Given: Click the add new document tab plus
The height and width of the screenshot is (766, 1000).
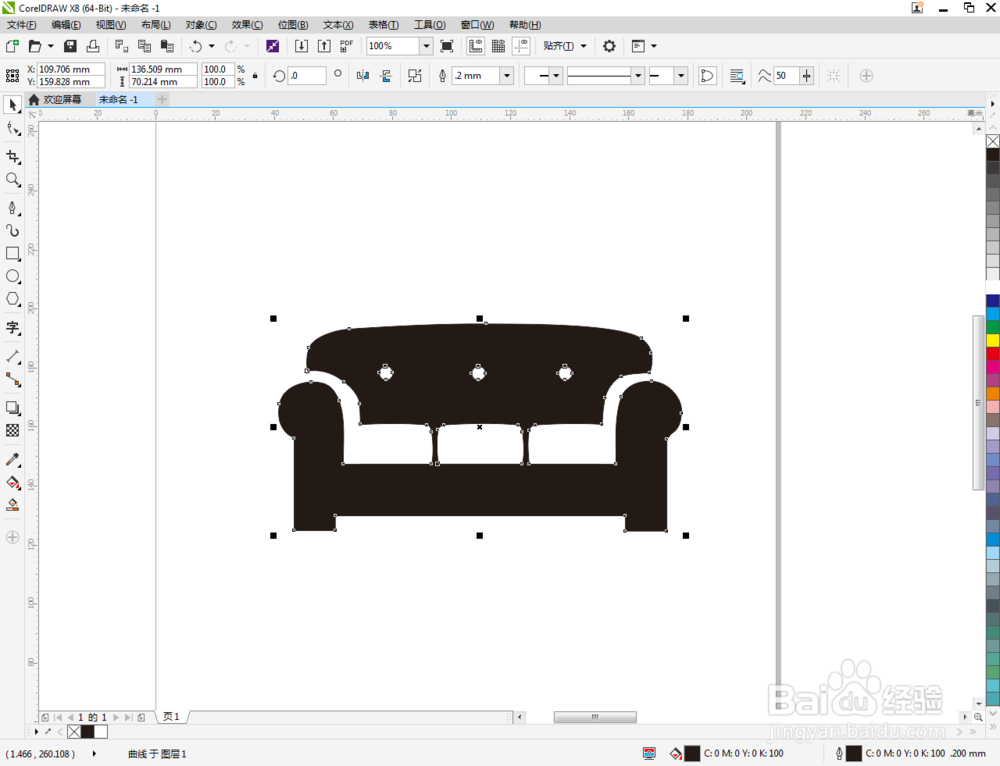Looking at the screenshot, I should pos(162,99).
